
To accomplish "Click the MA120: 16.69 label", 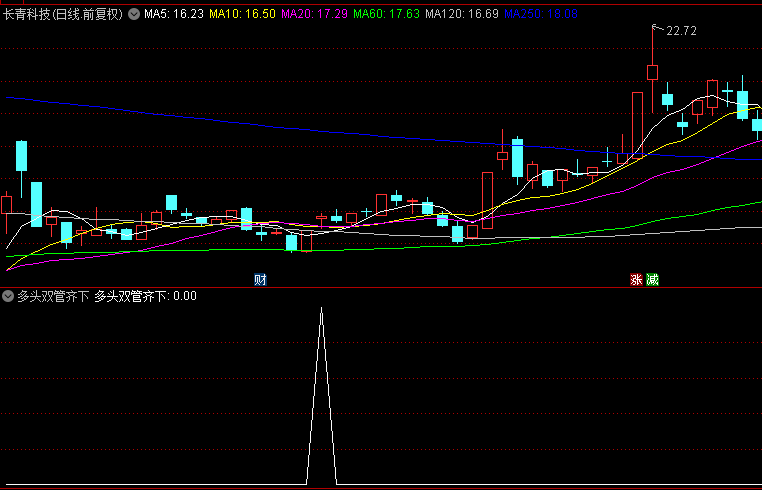I will 462,14.
